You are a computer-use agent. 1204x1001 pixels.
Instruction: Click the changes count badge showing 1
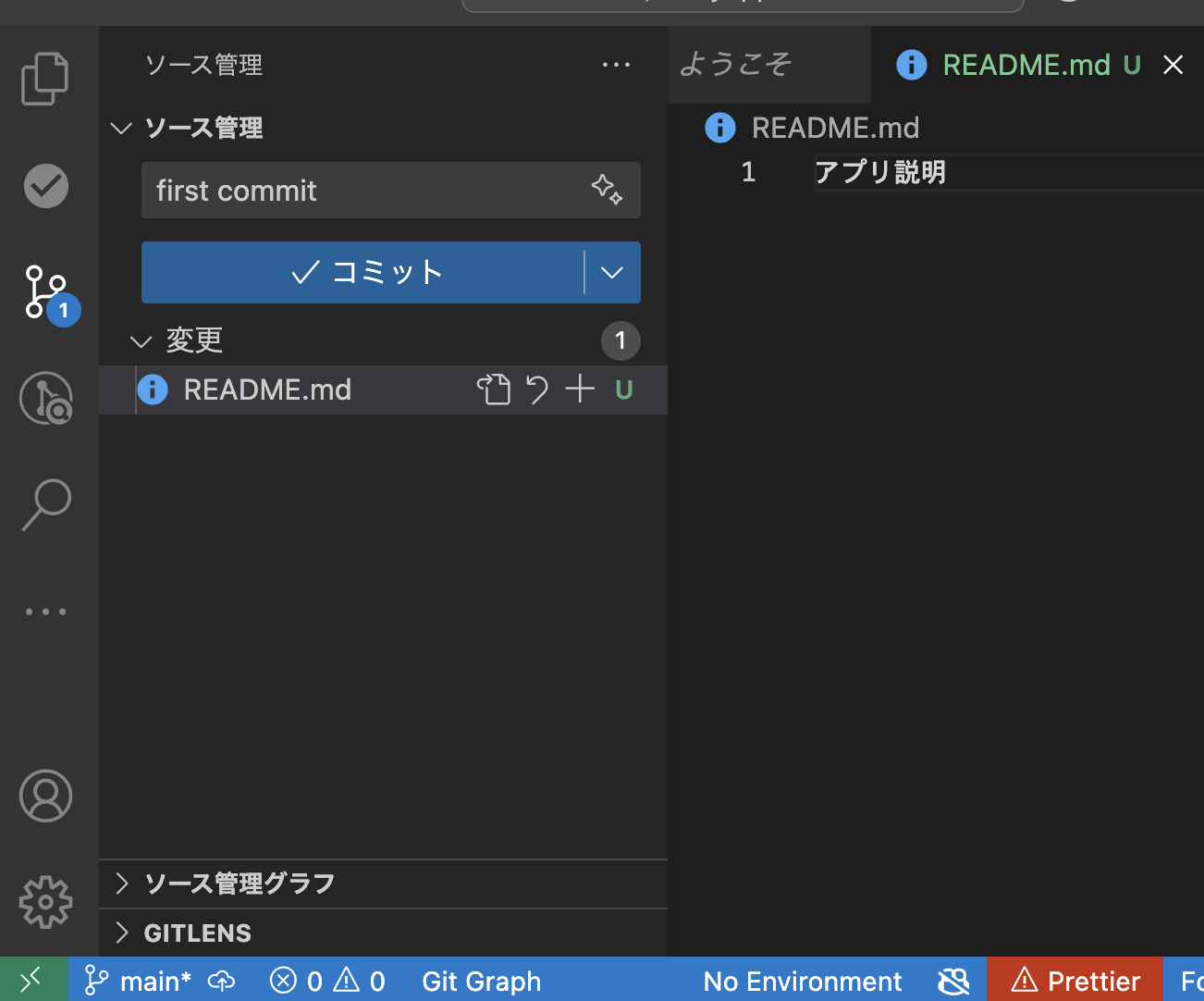point(620,340)
